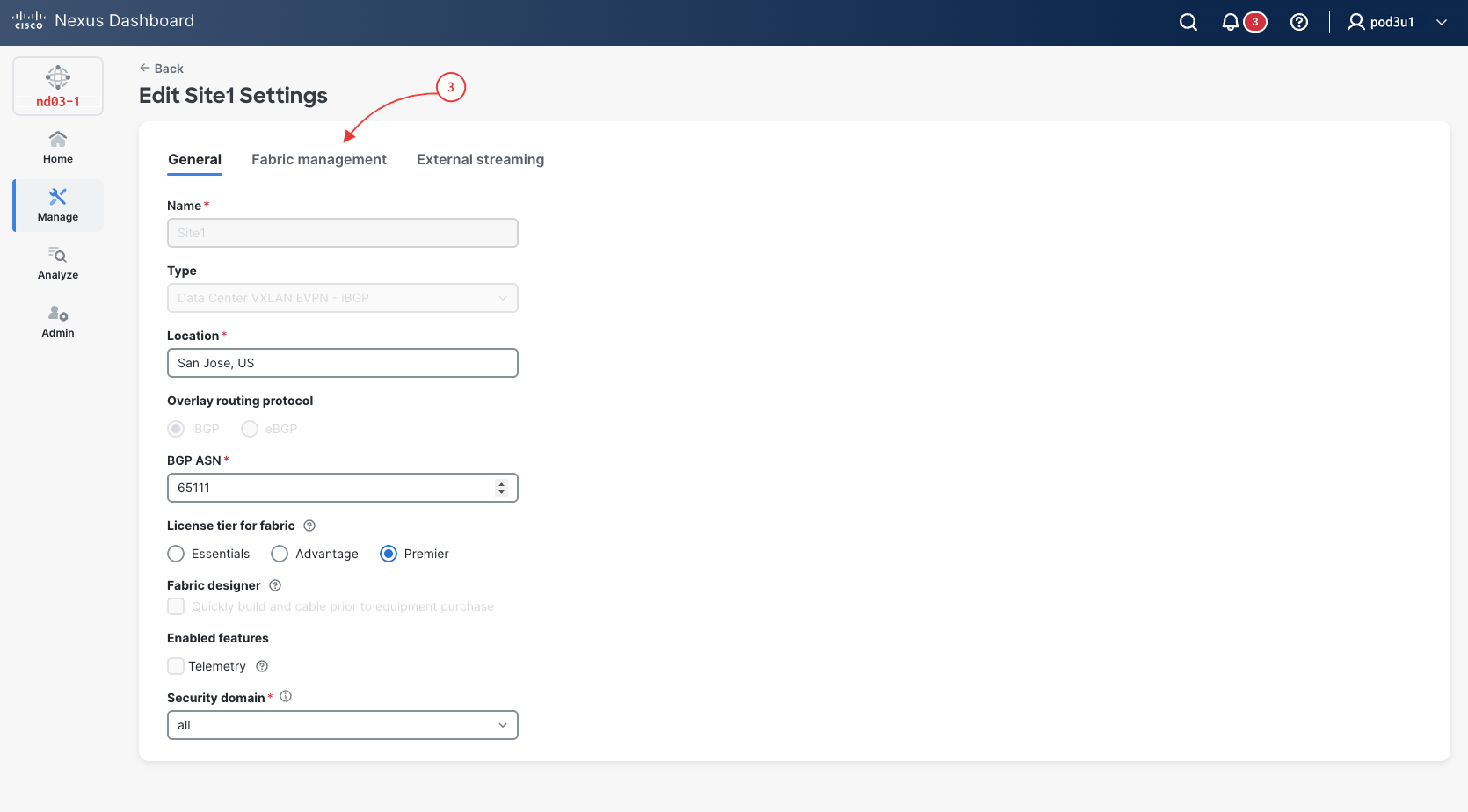
Task: Click into the Location input field
Action: [343, 363]
